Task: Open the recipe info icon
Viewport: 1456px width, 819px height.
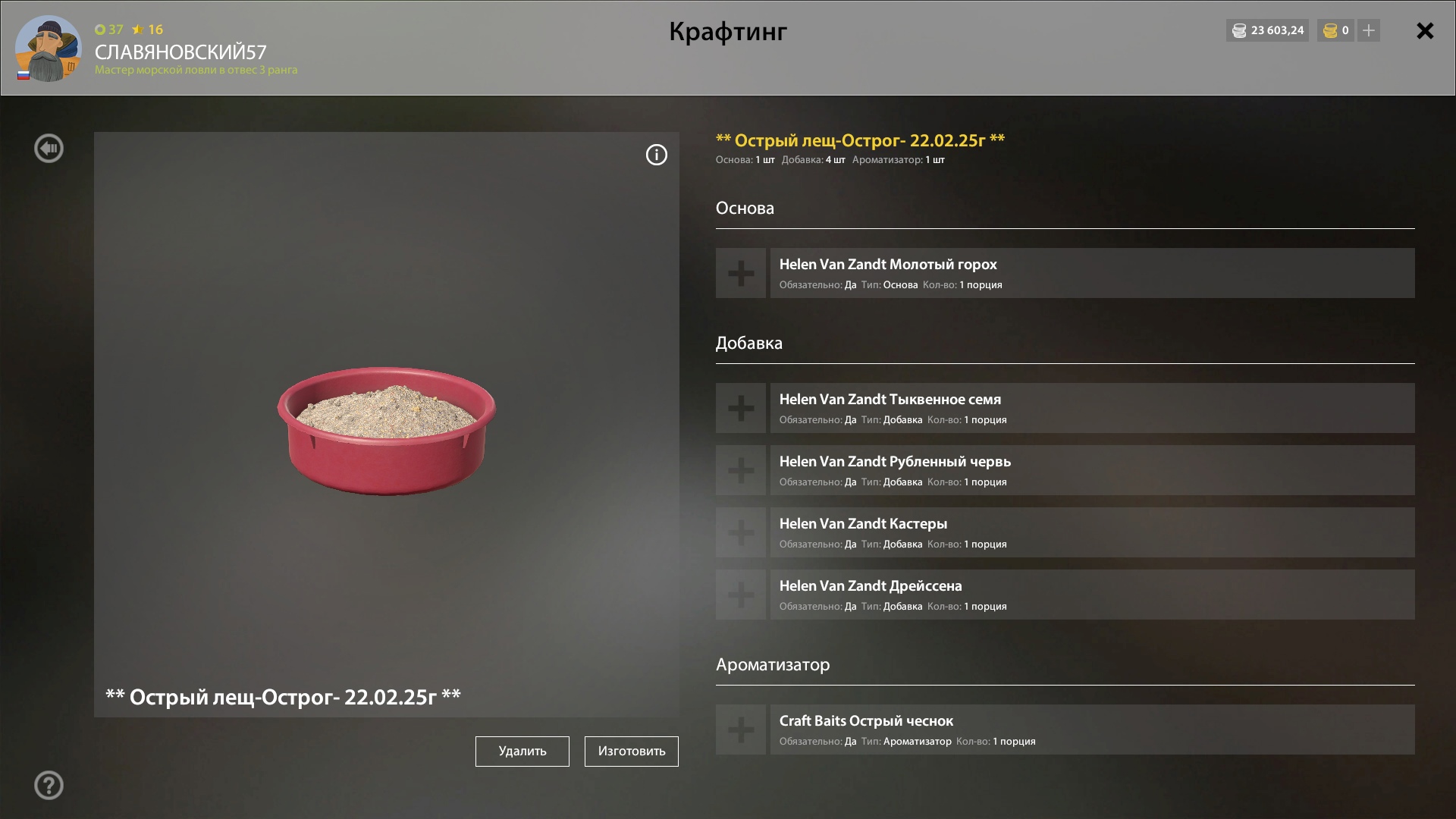Action: click(x=657, y=155)
